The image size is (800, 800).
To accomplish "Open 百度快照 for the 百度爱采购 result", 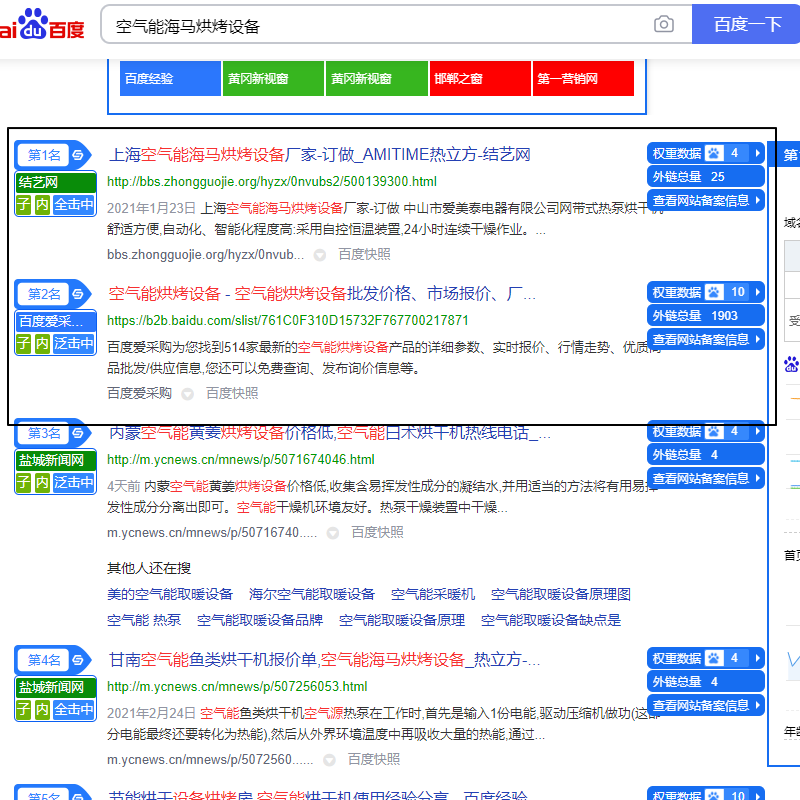I will [232, 393].
